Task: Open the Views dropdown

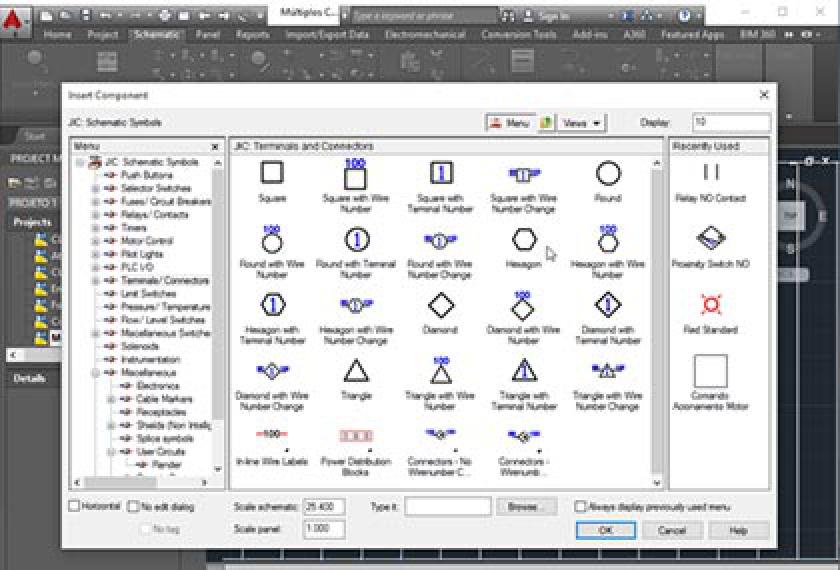Action: (x=582, y=123)
